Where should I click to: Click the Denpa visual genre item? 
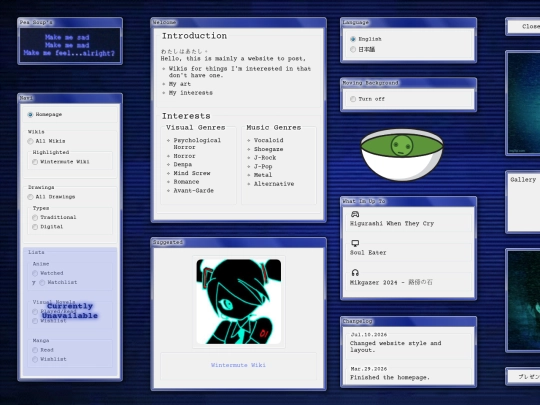pyautogui.click(x=183, y=165)
